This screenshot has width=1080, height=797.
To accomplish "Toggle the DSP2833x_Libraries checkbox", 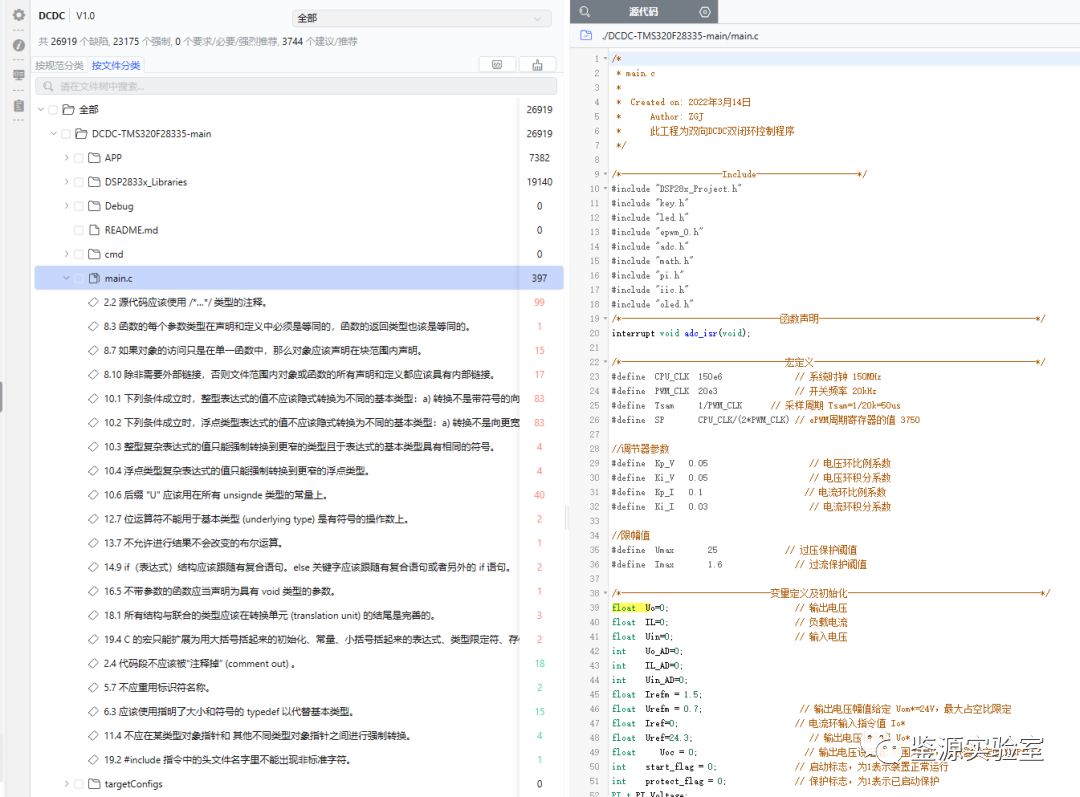I will pos(80,182).
